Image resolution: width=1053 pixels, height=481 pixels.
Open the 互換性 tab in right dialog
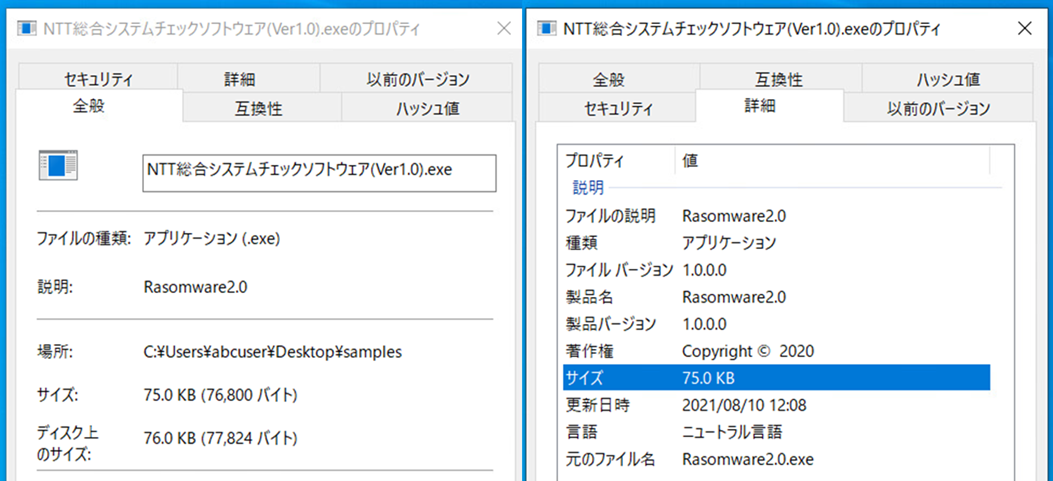(x=778, y=79)
